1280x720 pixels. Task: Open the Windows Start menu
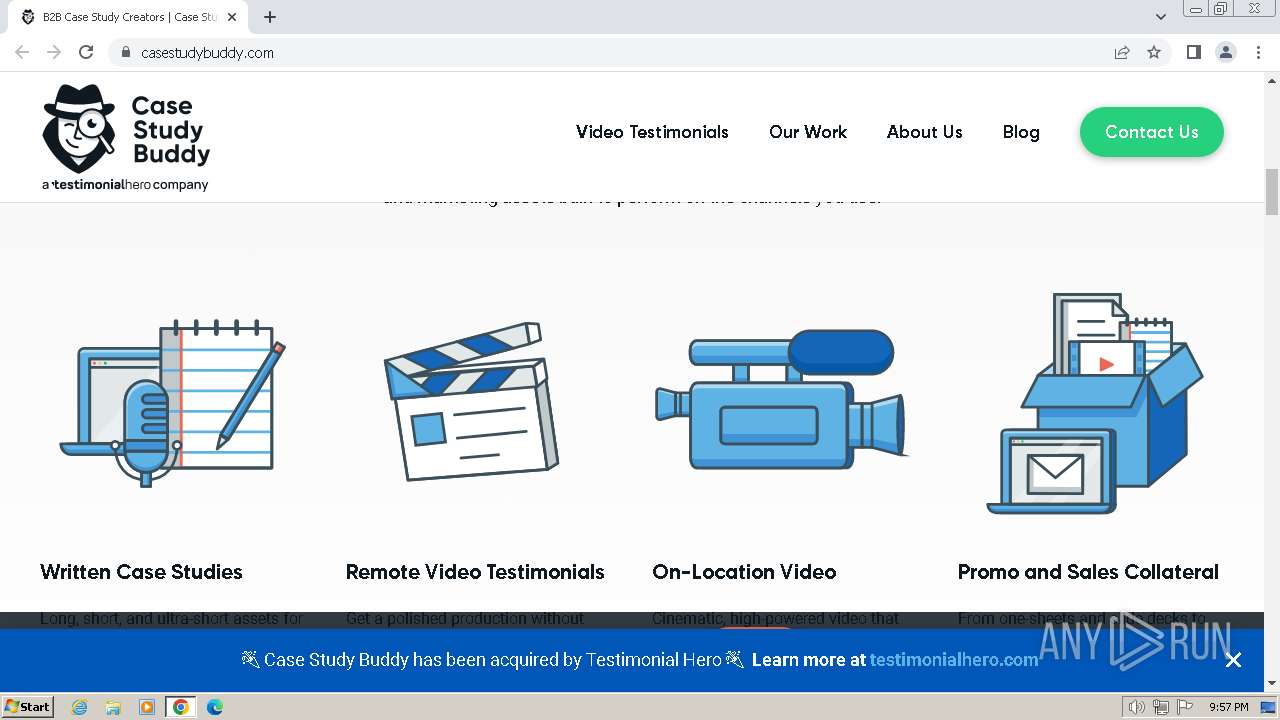pos(28,707)
